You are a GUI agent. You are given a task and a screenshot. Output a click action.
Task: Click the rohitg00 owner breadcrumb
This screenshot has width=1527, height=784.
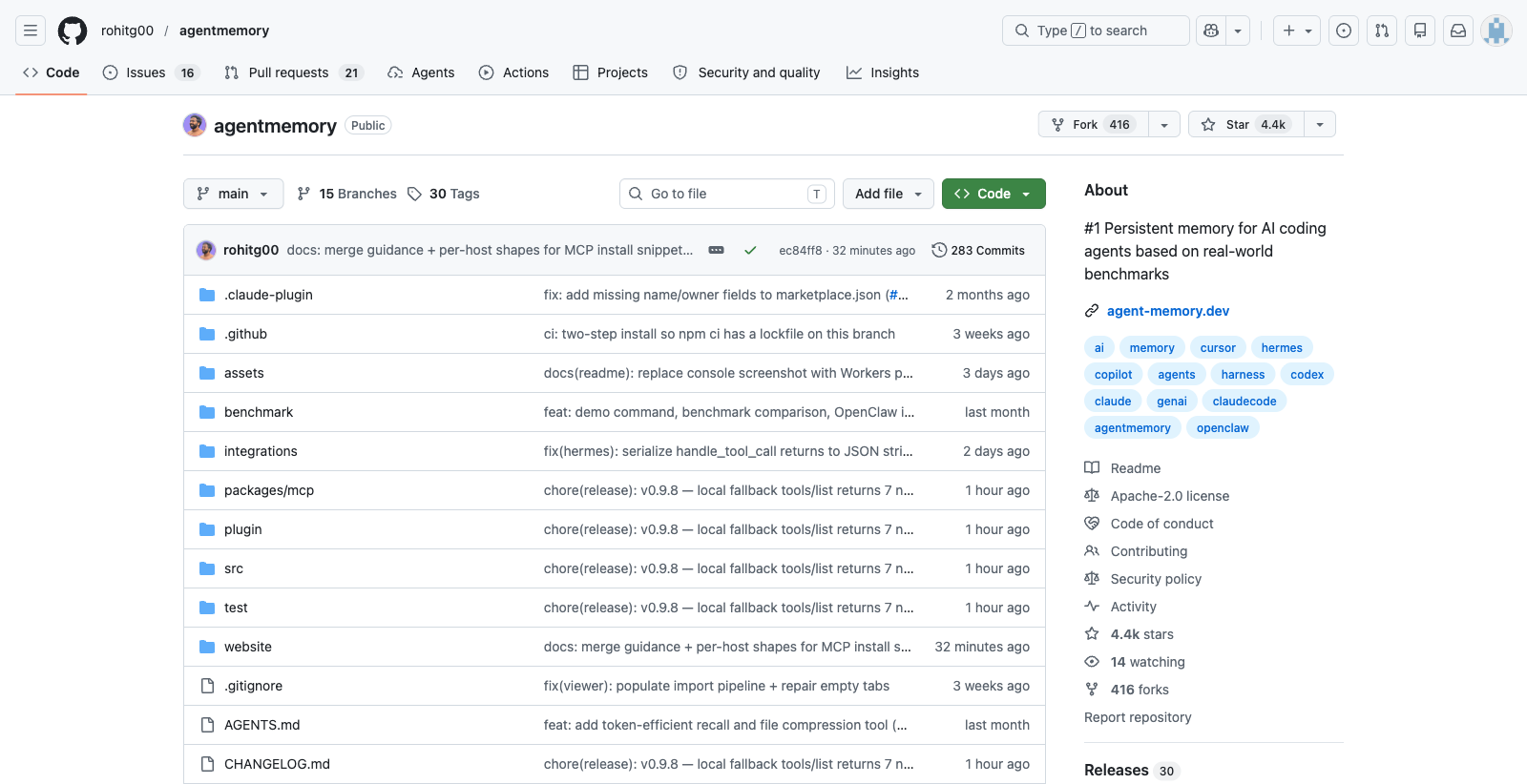(x=127, y=31)
